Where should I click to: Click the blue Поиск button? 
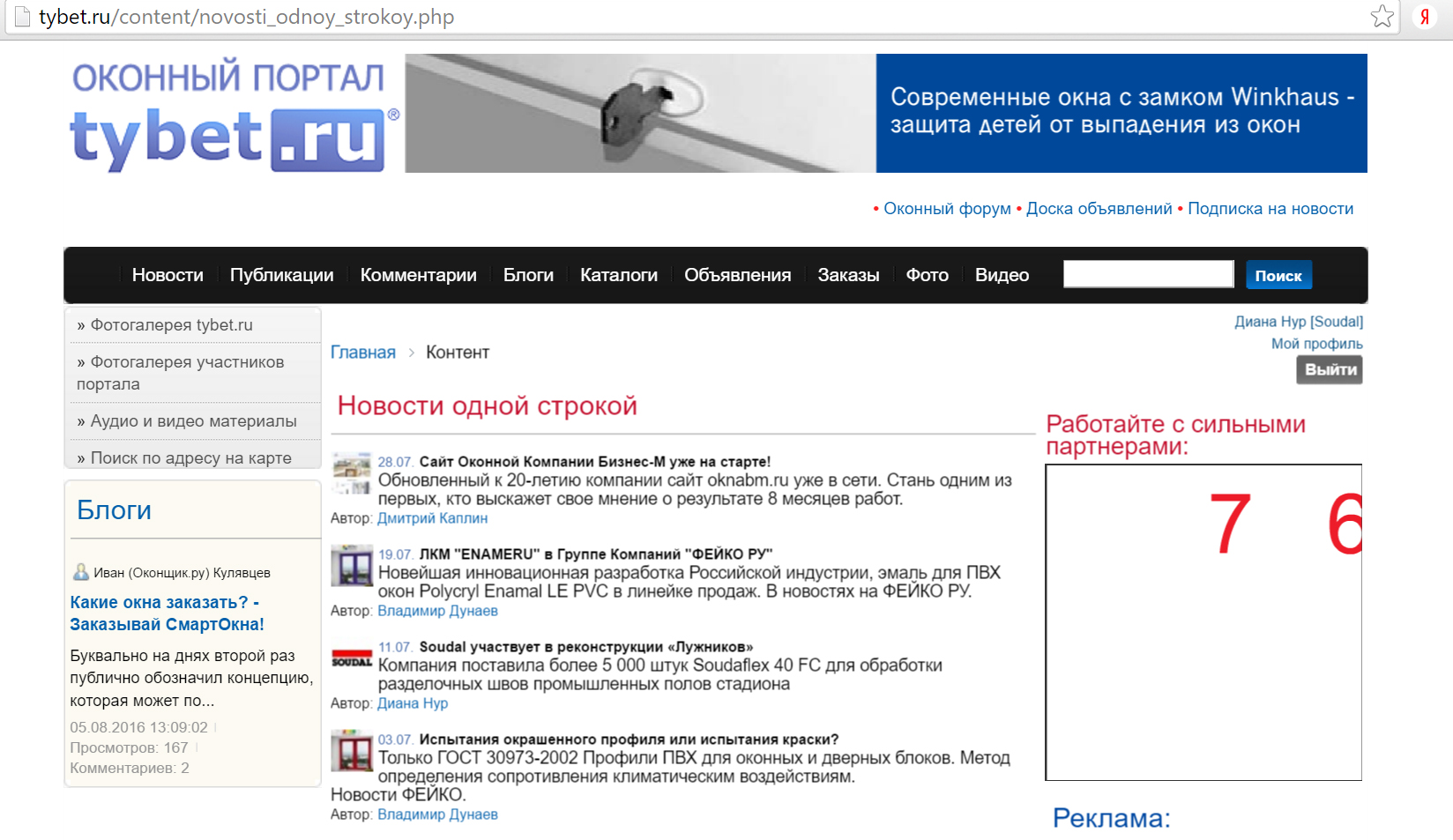[1278, 275]
